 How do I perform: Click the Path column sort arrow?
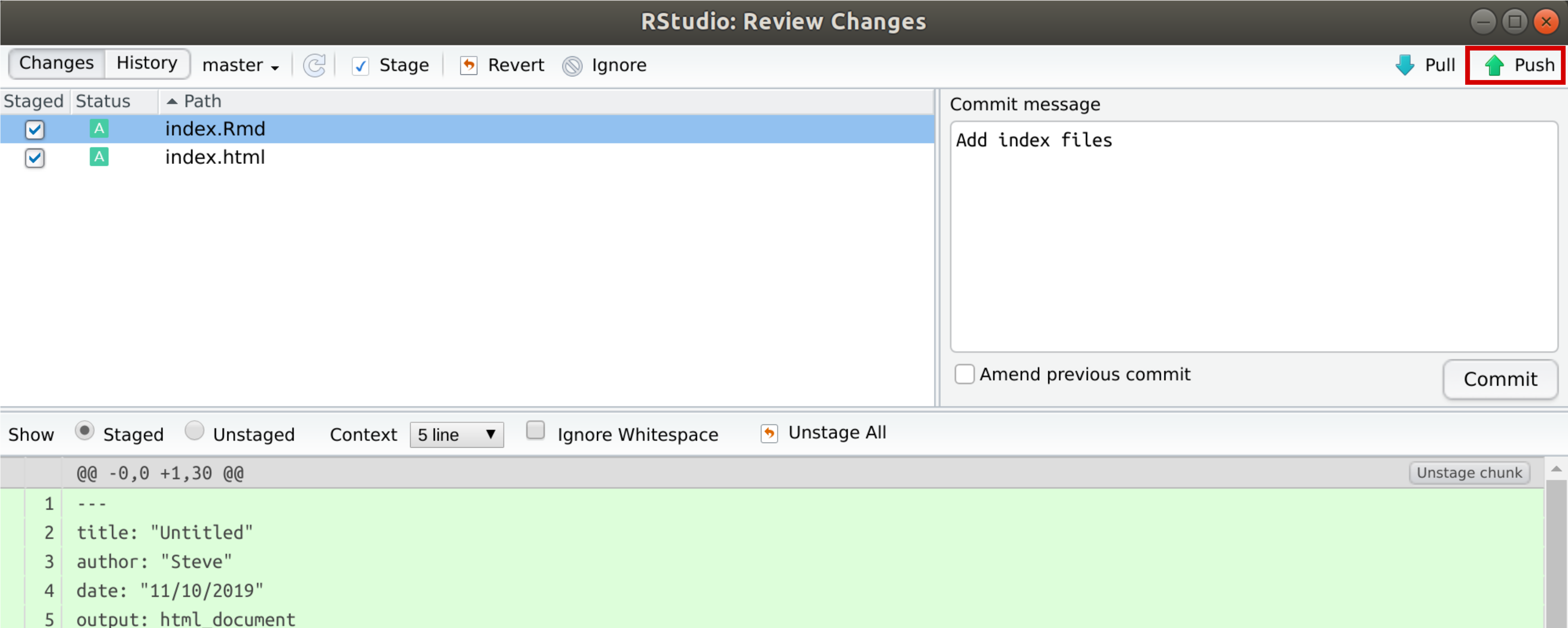(172, 102)
